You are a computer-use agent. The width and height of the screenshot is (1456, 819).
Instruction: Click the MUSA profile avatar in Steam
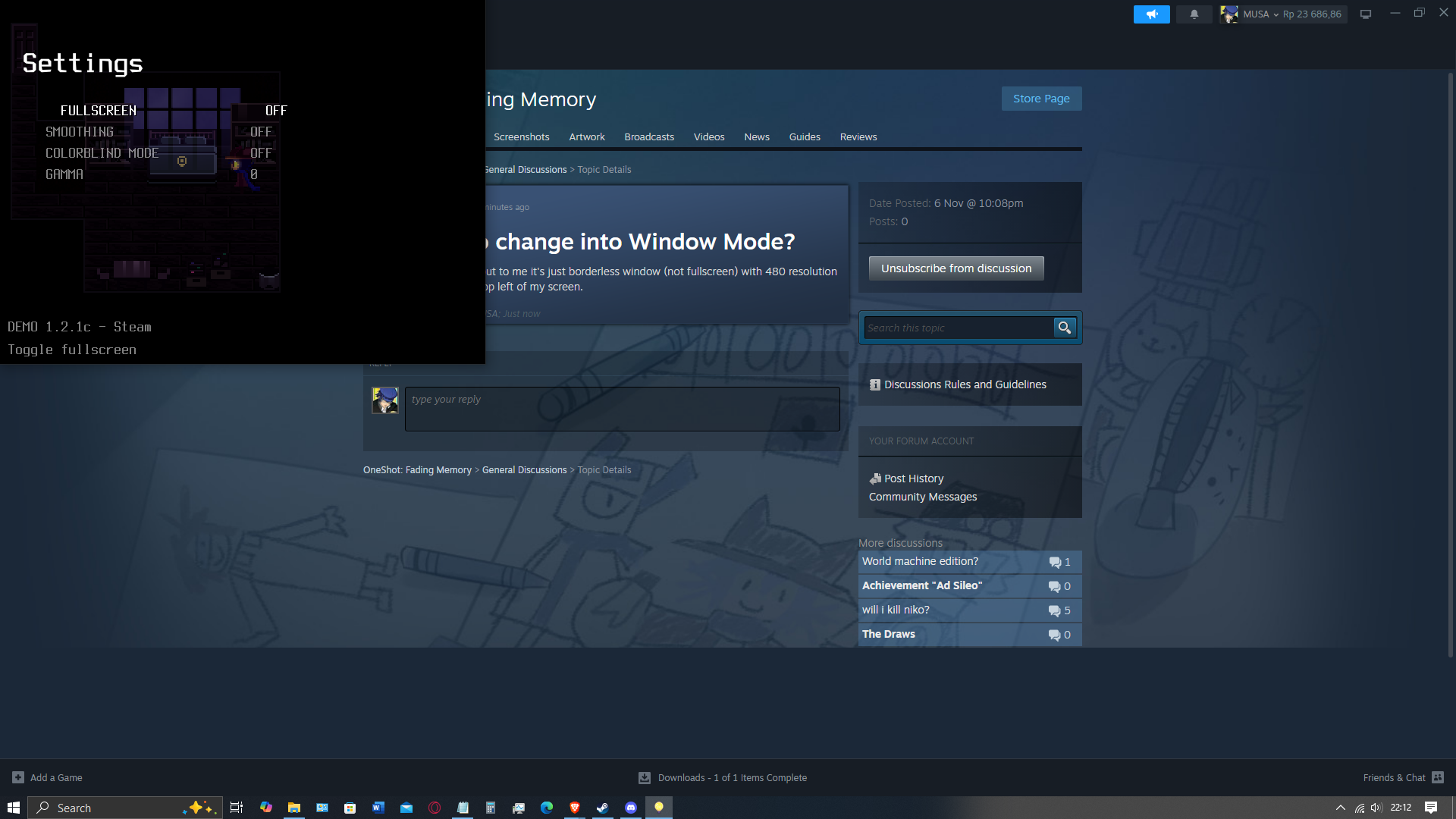click(1228, 14)
